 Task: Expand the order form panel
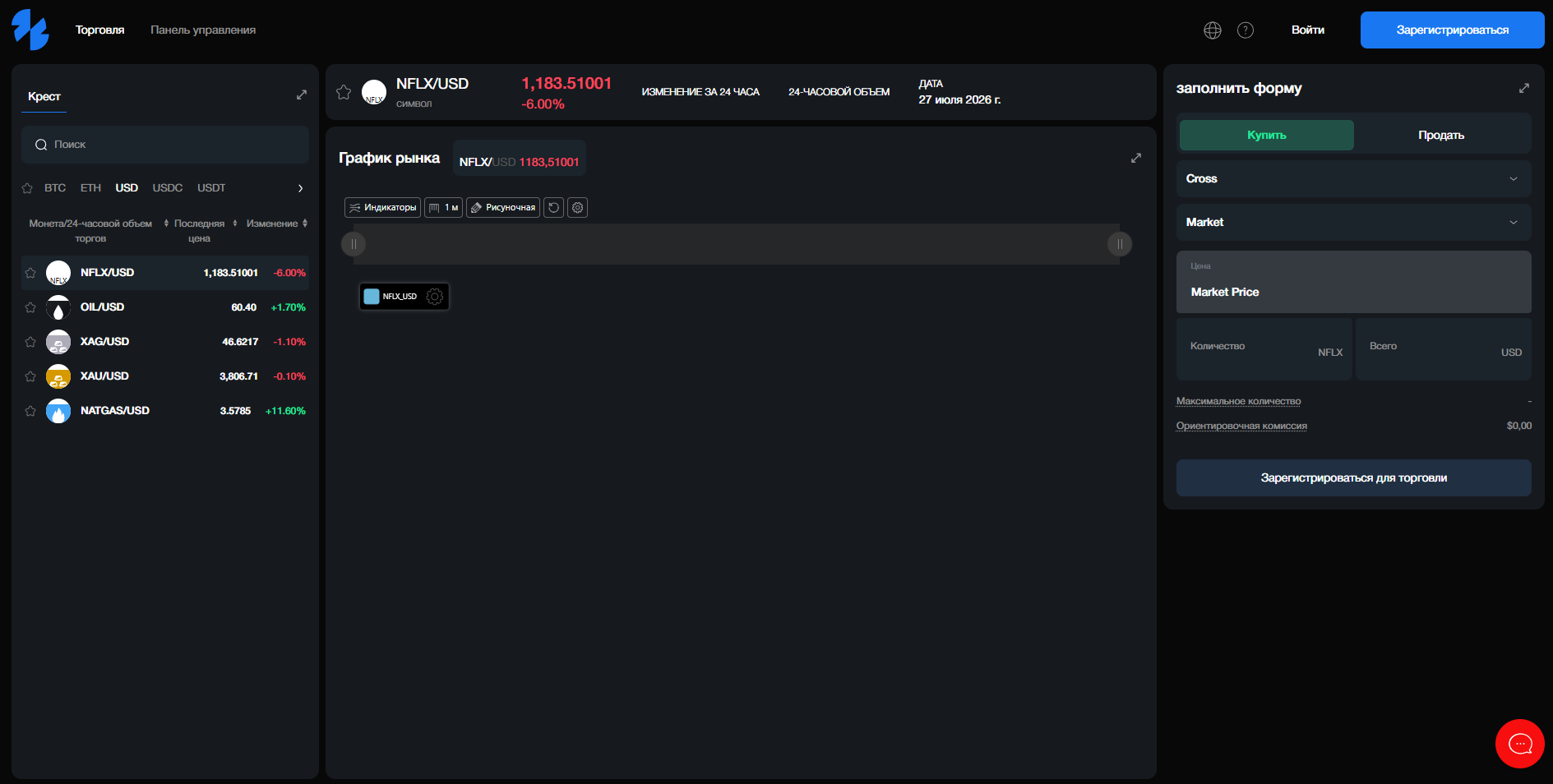point(1524,88)
